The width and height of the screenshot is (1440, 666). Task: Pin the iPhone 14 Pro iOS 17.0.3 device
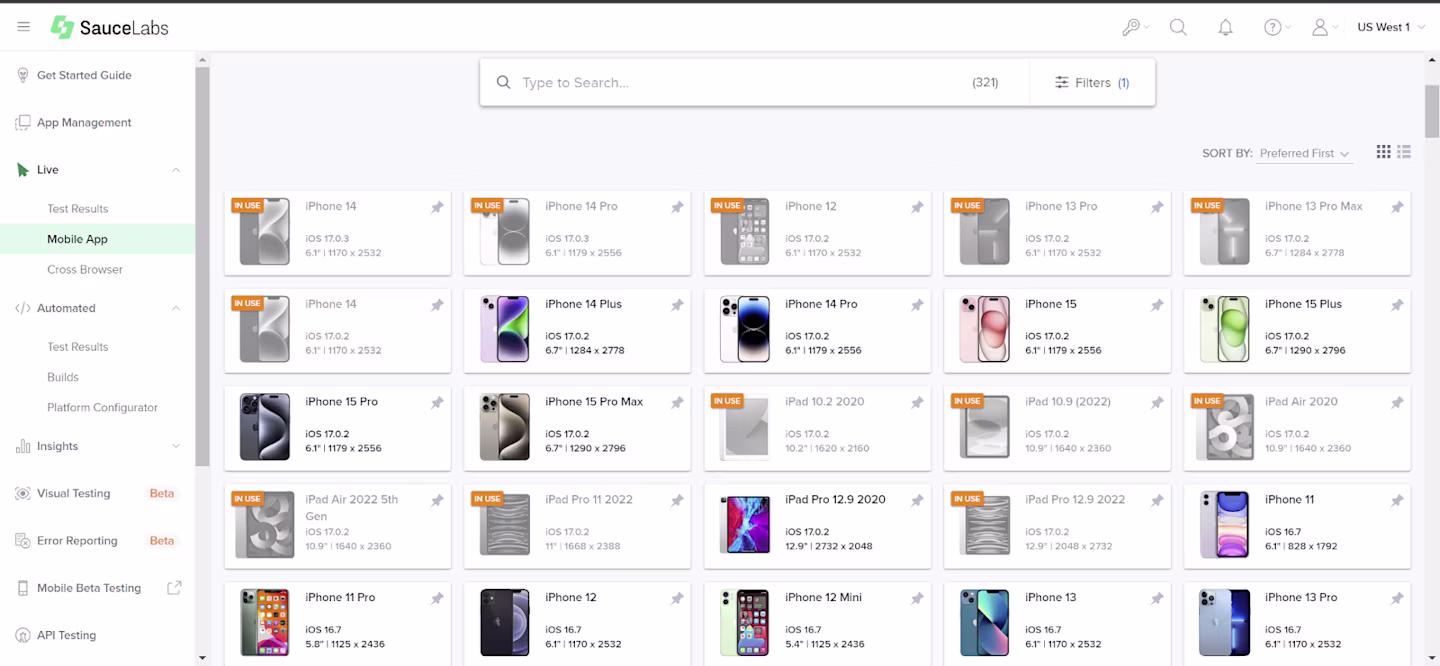point(677,207)
